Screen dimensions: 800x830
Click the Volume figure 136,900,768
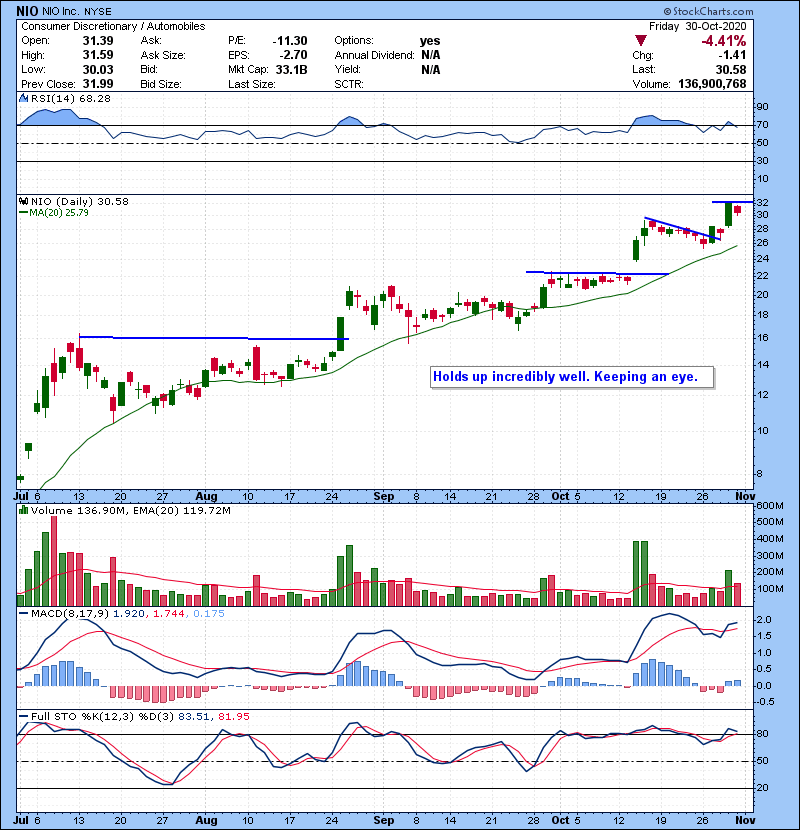point(712,84)
